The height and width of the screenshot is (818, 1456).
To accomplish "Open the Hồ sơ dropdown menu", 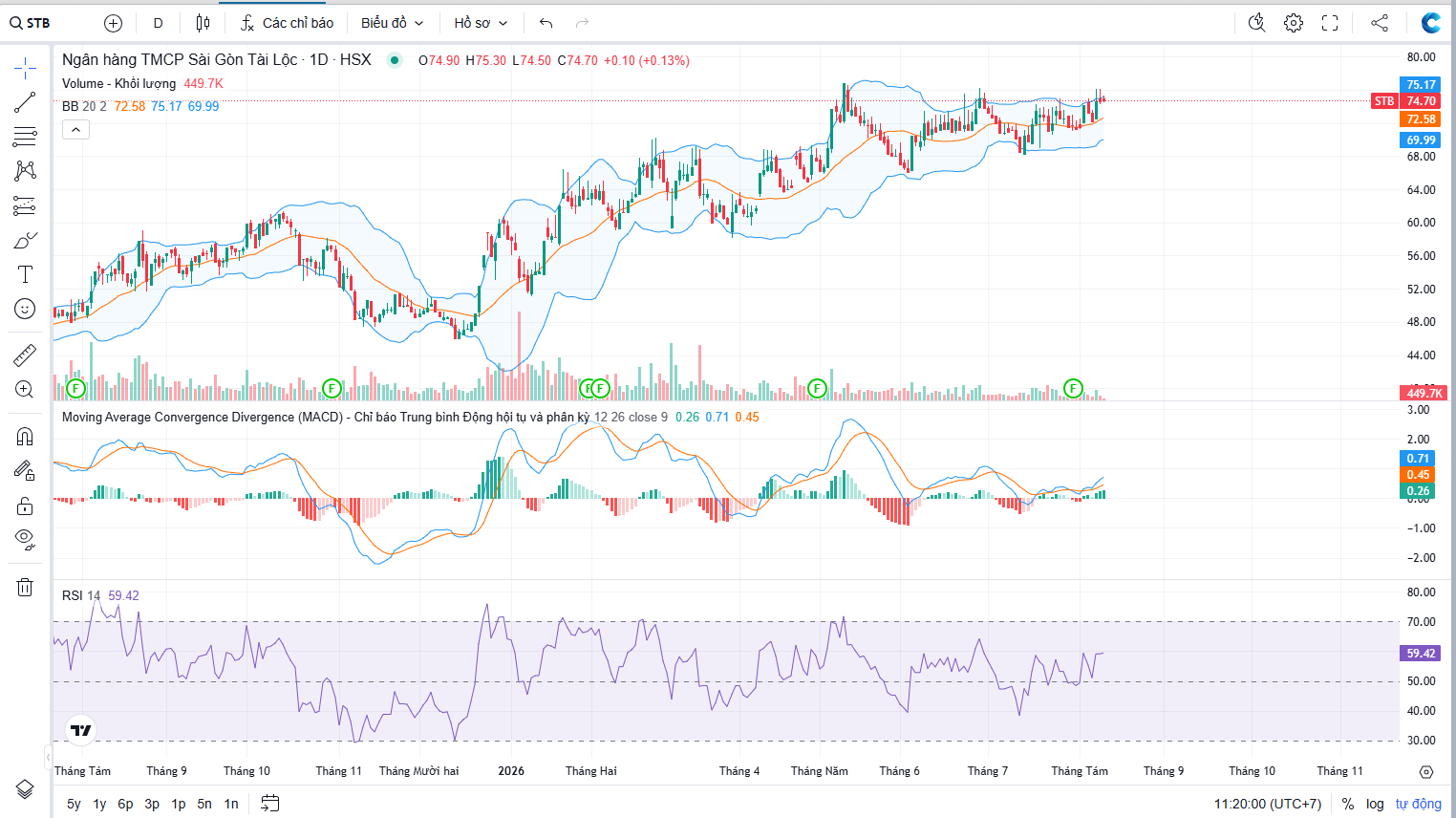I will coord(481,23).
